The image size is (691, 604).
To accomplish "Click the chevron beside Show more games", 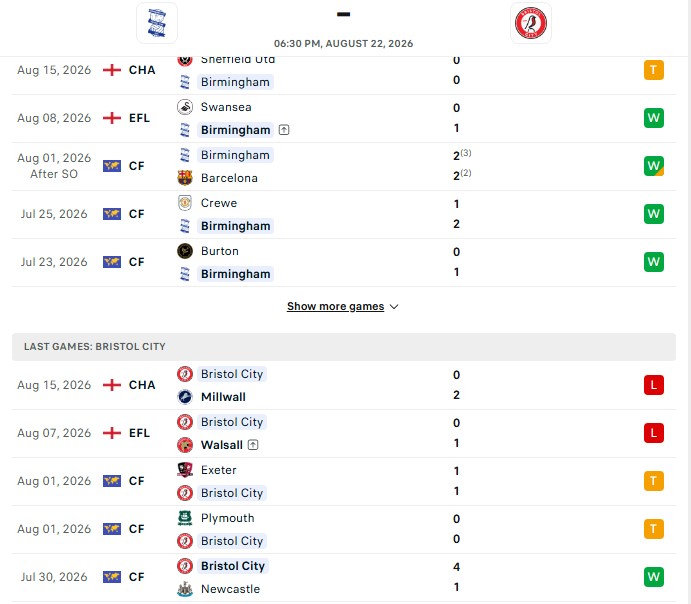I will tap(394, 307).
